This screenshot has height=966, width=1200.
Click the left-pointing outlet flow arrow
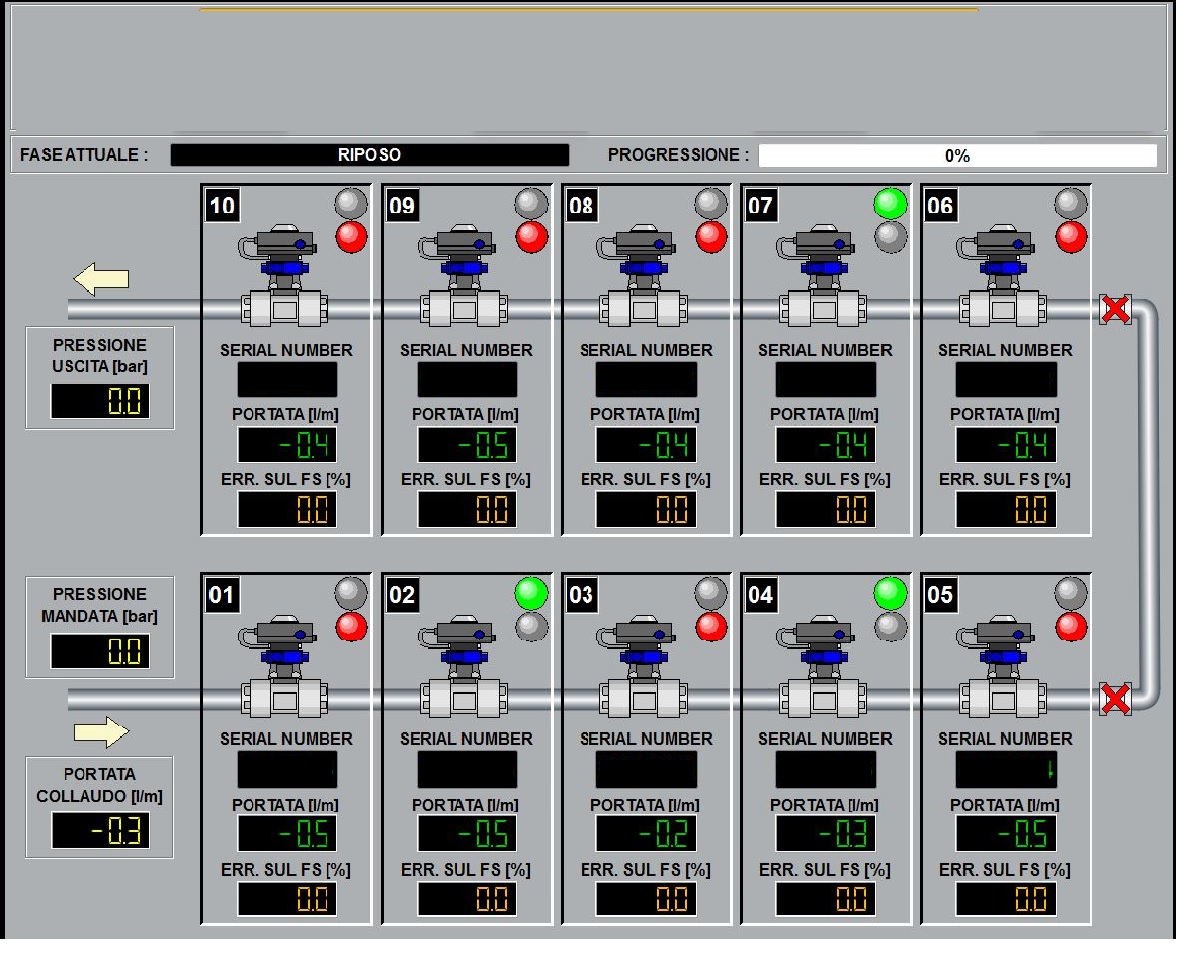[x=102, y=279]
